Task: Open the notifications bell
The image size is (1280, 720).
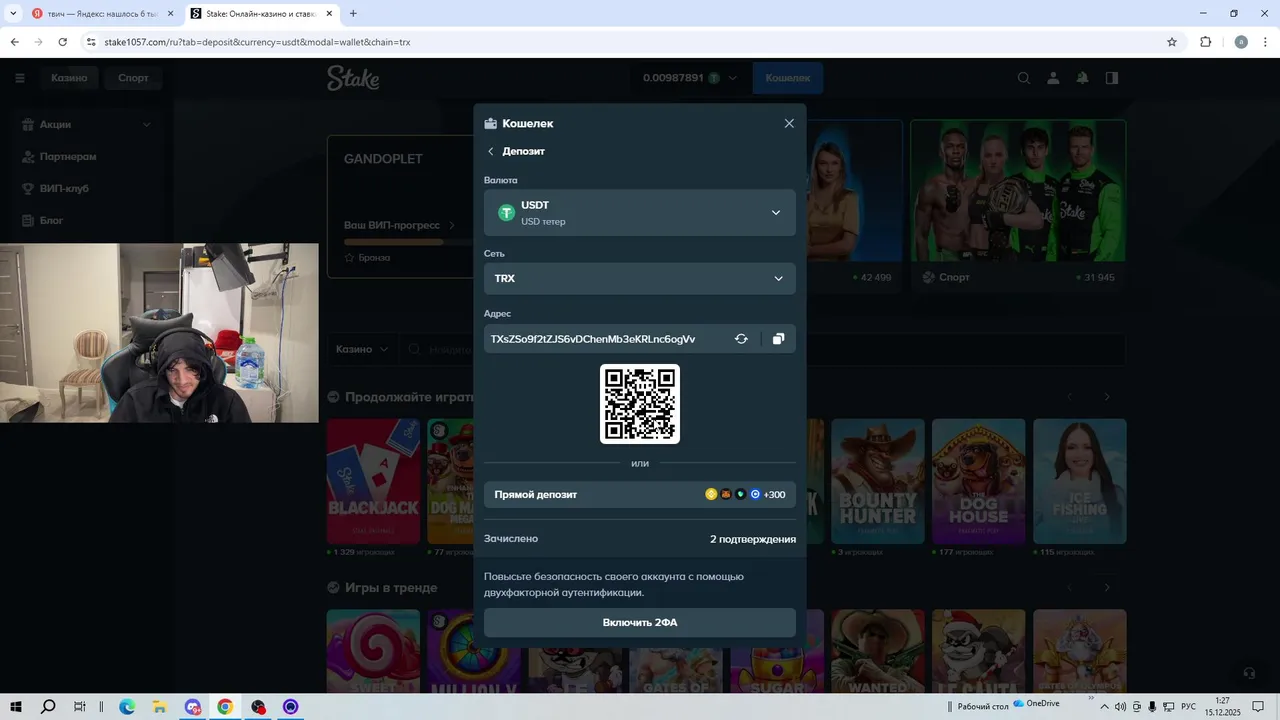Action: (1082, 78)
